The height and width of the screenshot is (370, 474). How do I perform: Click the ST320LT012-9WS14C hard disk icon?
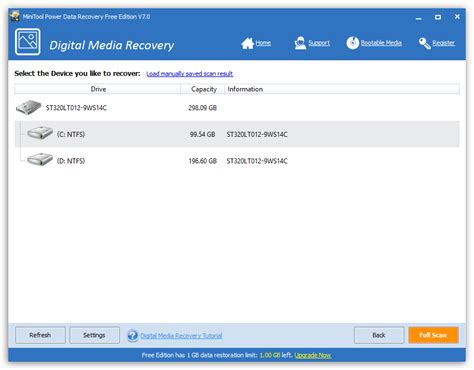[x=29, y=107]
